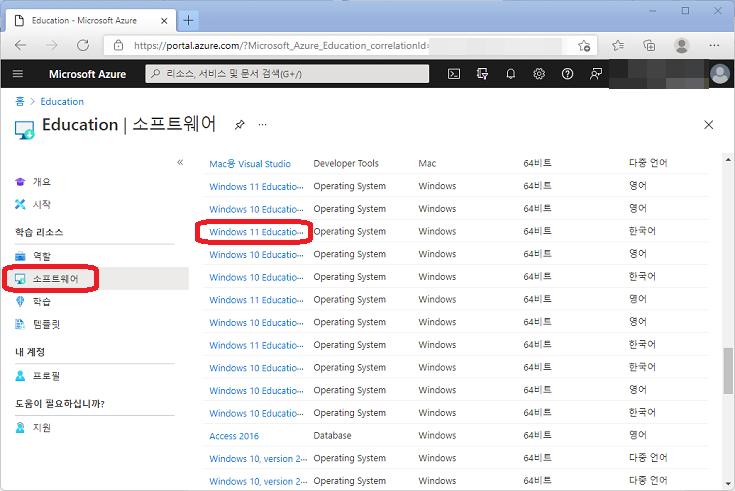Open Azure account avatar menu
The width and height of the screenshot is (735, 491).
[x=720, y=74]
